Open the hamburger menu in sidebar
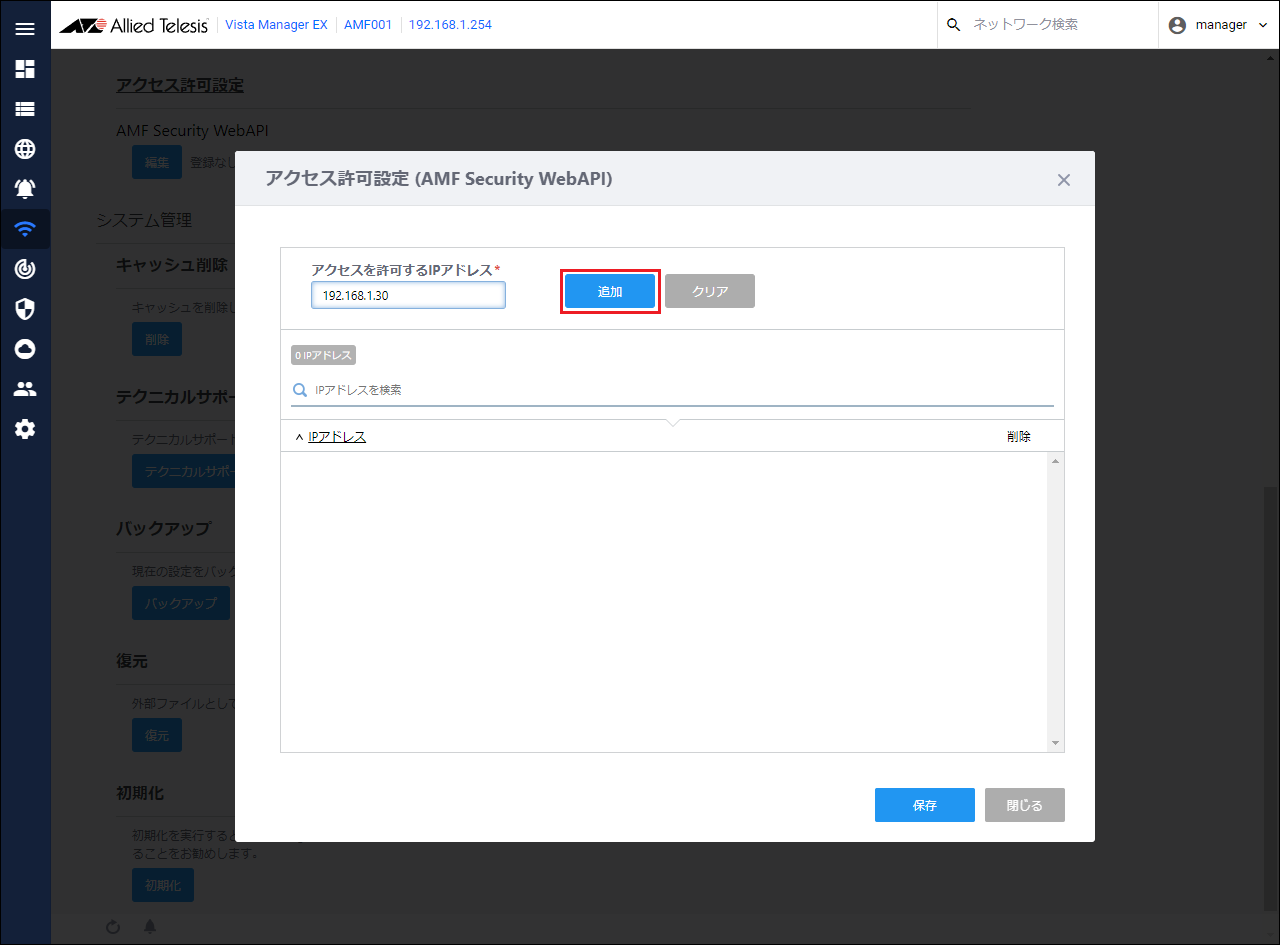The height and width of the screenshot is (945, 1280). click(25, 28)
